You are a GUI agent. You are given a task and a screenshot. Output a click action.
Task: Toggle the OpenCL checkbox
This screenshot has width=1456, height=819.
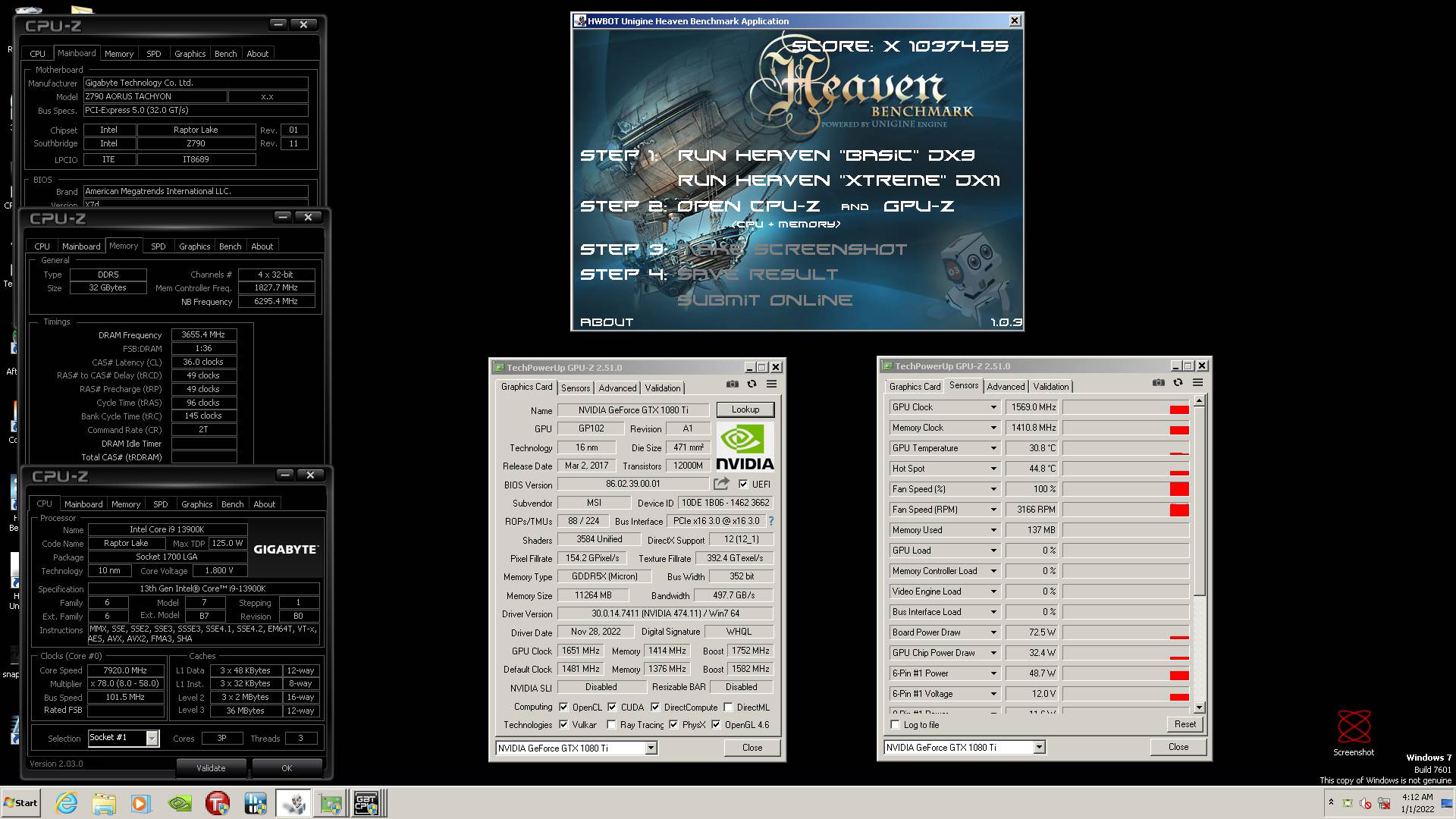(563, 707)
